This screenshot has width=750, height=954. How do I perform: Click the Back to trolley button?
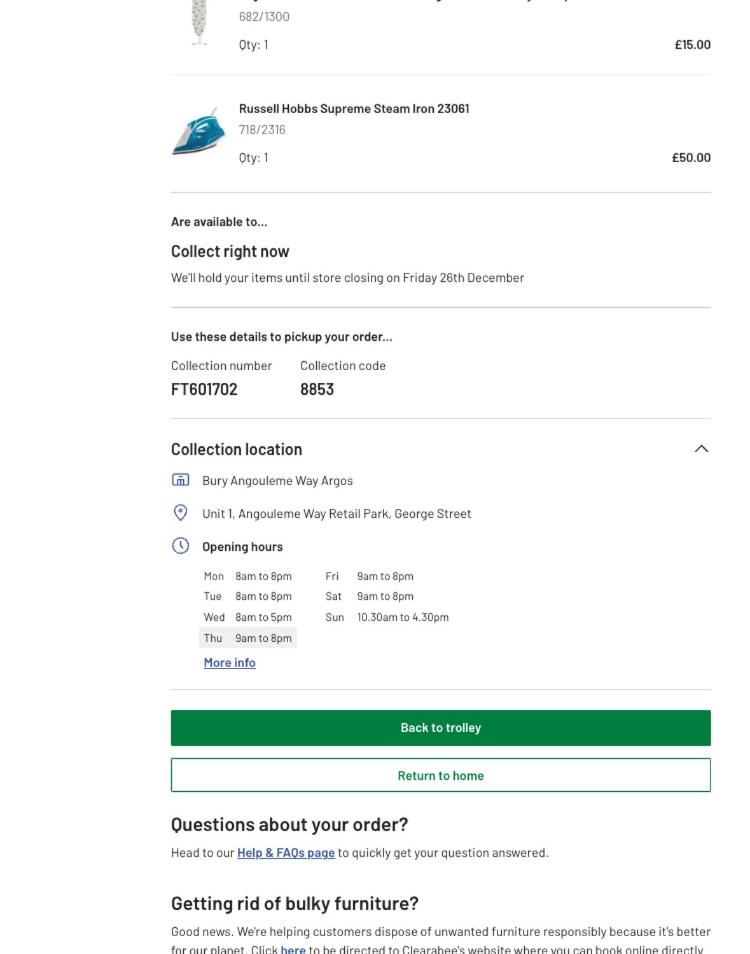[440, 728]
